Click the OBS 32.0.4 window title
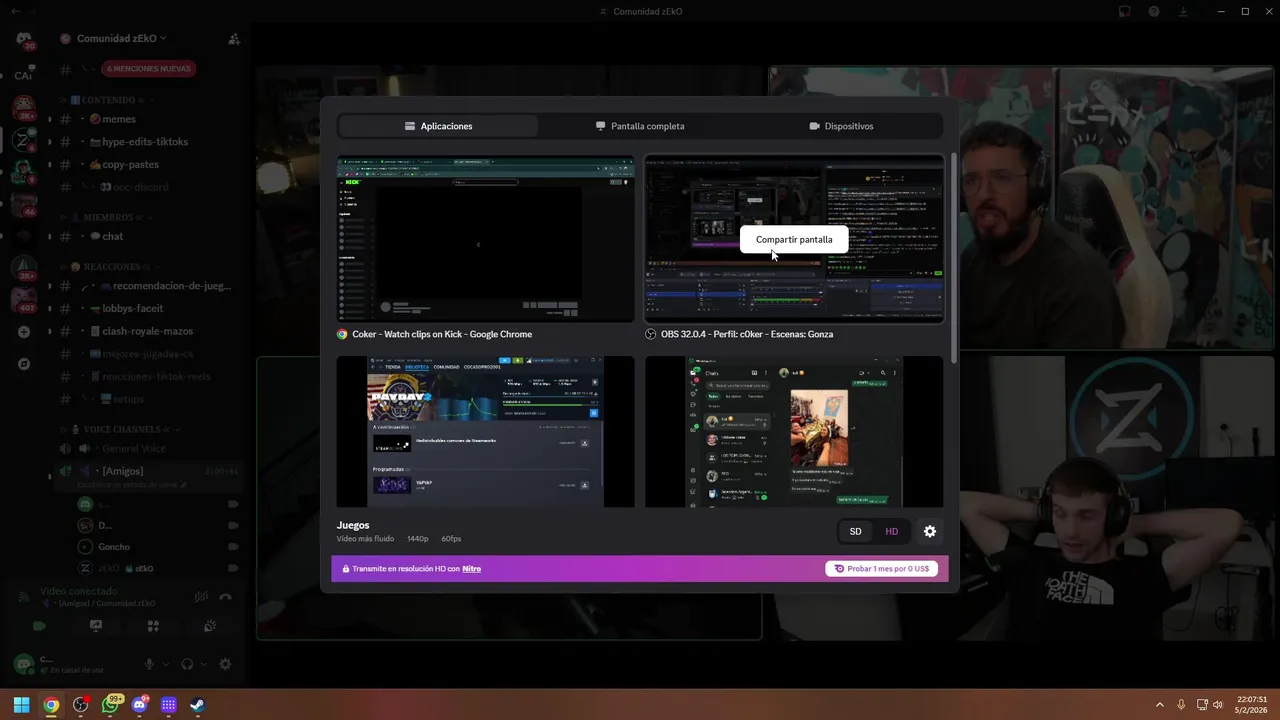The width and height of the screenshot is (1280, 720). pos(747,334)
